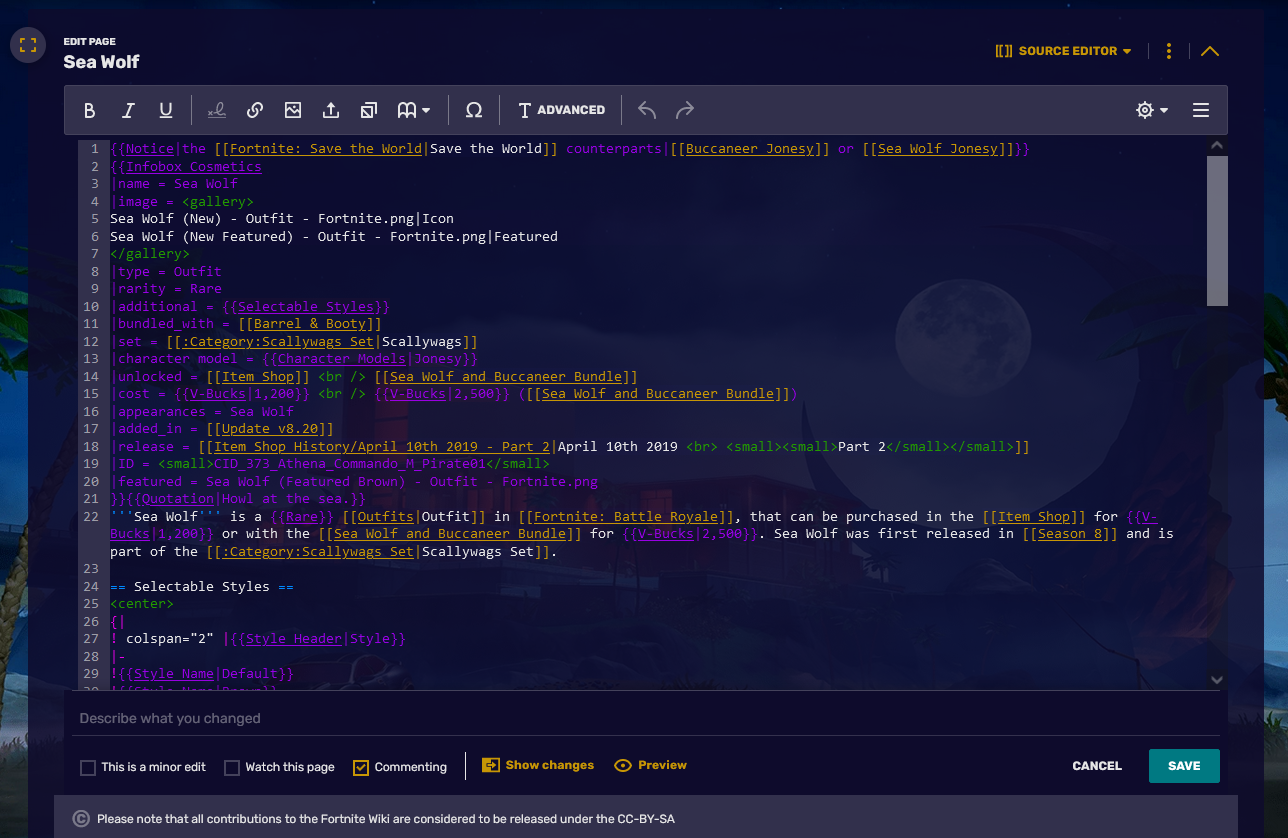Viewport: 1288px width, 838px height.
Task: Insert signature and timestamp
Action: [216, 110]
